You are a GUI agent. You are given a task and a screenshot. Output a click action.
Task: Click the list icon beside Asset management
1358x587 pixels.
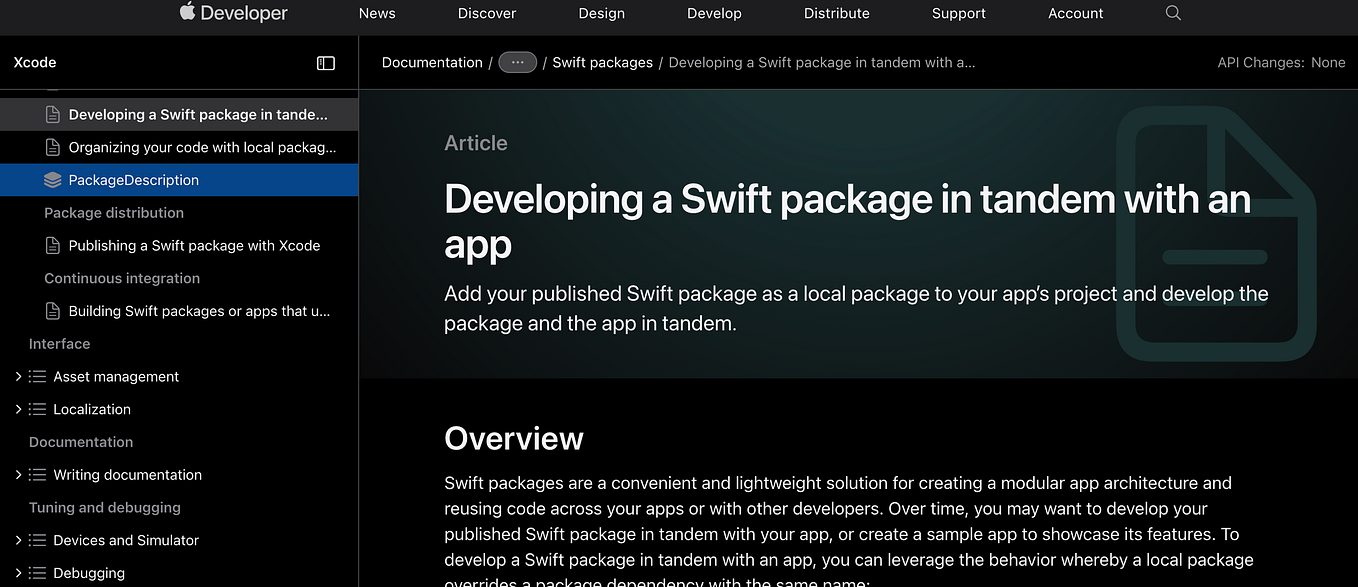click(x=37, y=377)
